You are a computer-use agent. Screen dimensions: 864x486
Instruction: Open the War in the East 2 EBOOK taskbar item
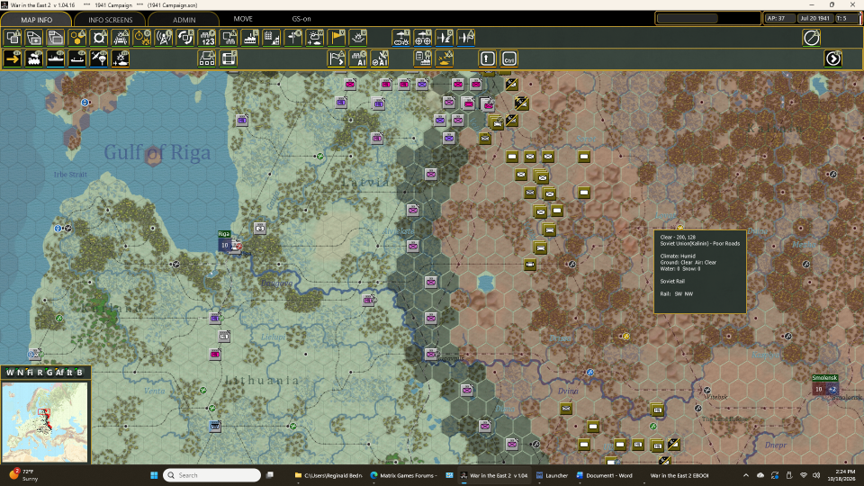coord(679,475)
